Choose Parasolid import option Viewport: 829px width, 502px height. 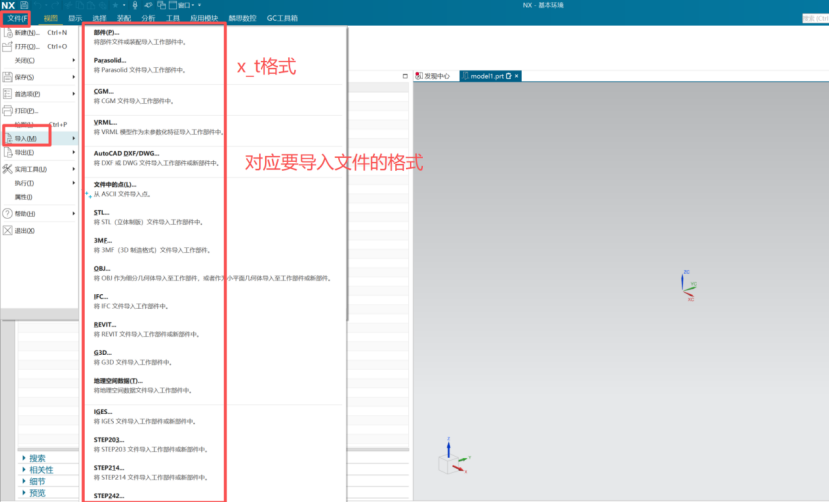point(111,60)
